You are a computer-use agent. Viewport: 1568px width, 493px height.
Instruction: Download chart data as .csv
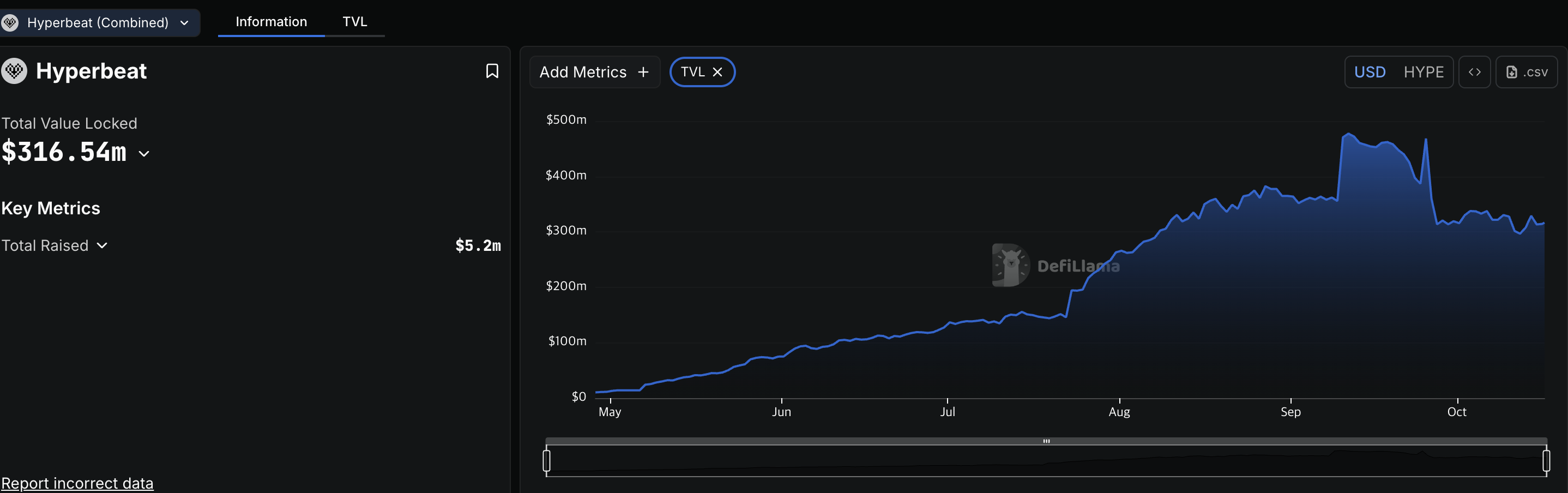(x=1526, y=72)
